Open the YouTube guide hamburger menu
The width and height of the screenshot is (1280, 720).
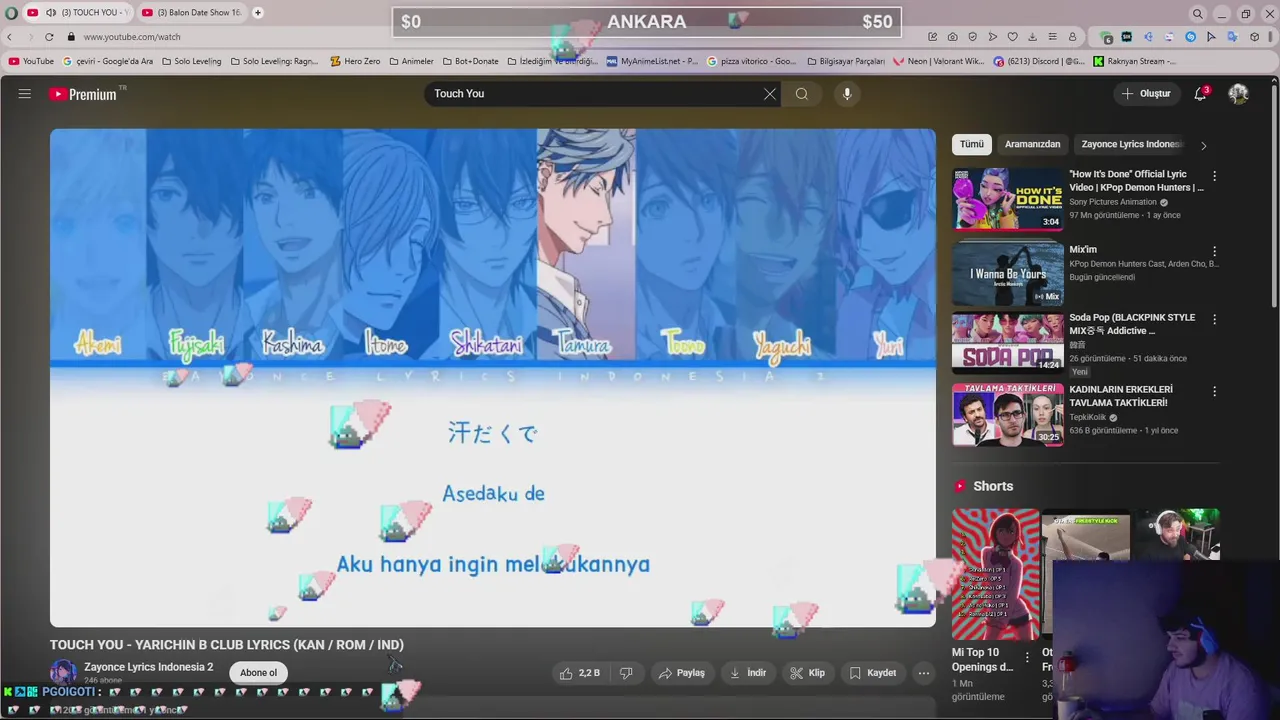tap(24, 94)
